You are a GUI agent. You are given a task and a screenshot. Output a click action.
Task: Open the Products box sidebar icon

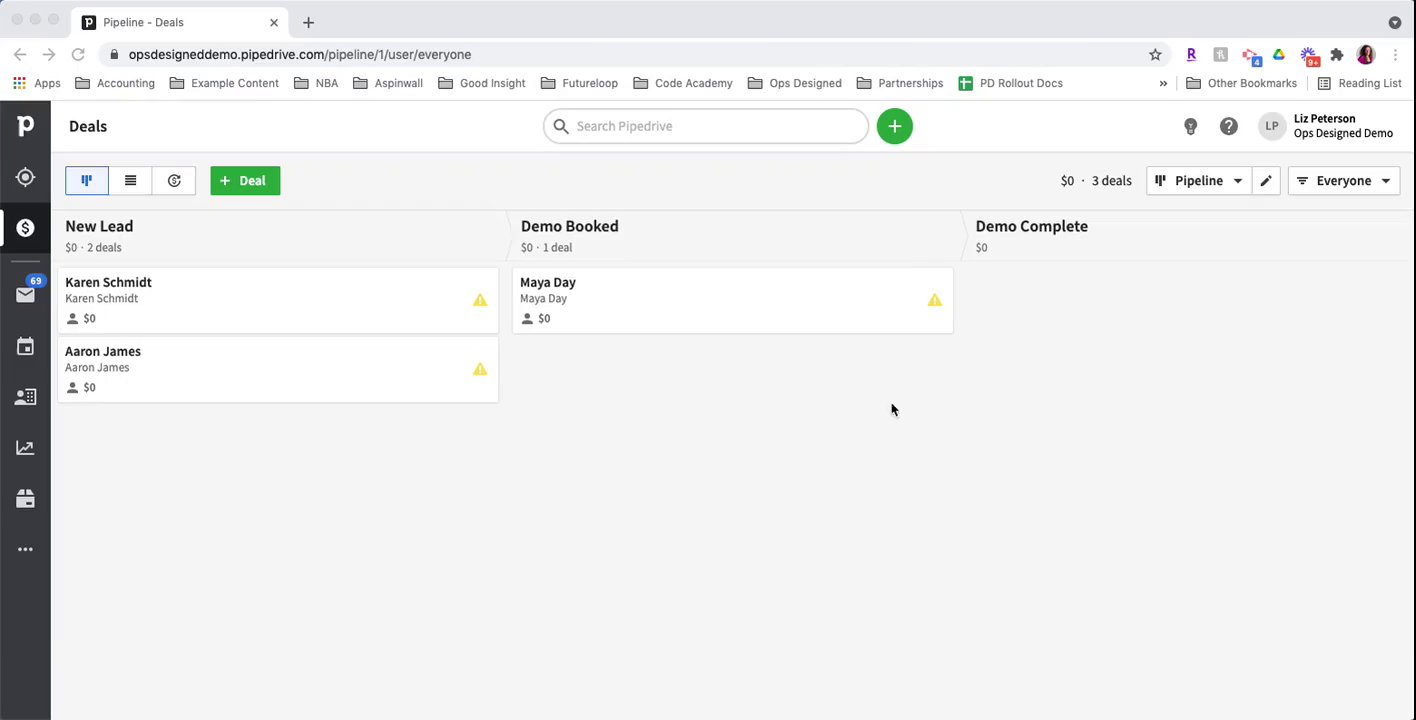(25, 499)
